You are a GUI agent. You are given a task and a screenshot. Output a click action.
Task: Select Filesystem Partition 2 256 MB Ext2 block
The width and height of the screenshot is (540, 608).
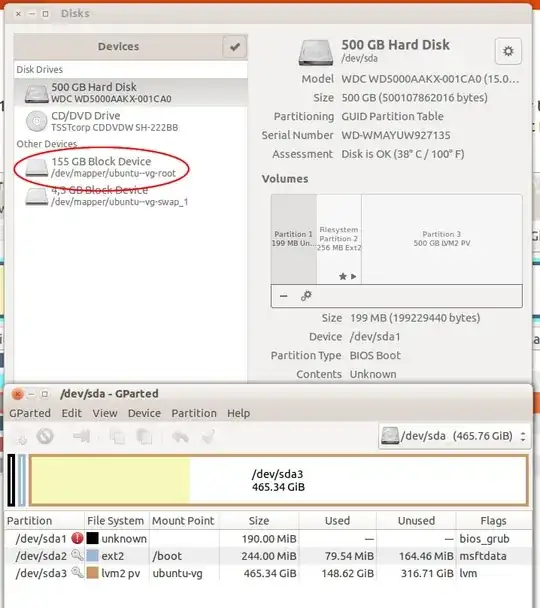(339, 239)
